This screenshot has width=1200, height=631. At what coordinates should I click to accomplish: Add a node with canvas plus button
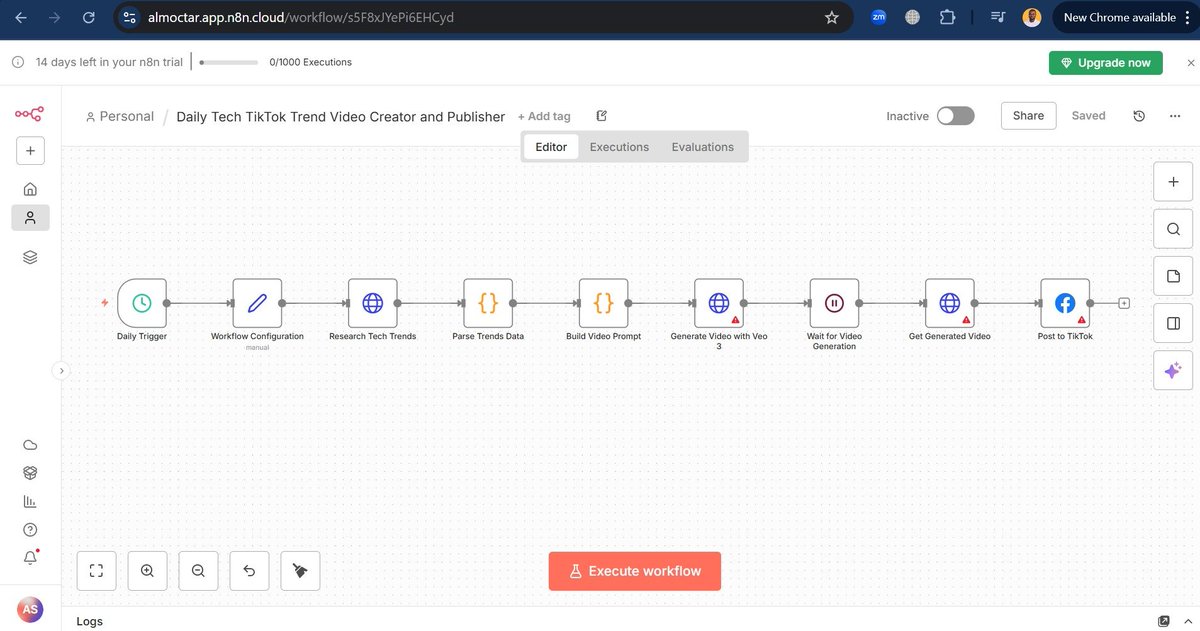[x=1173, y=182]
